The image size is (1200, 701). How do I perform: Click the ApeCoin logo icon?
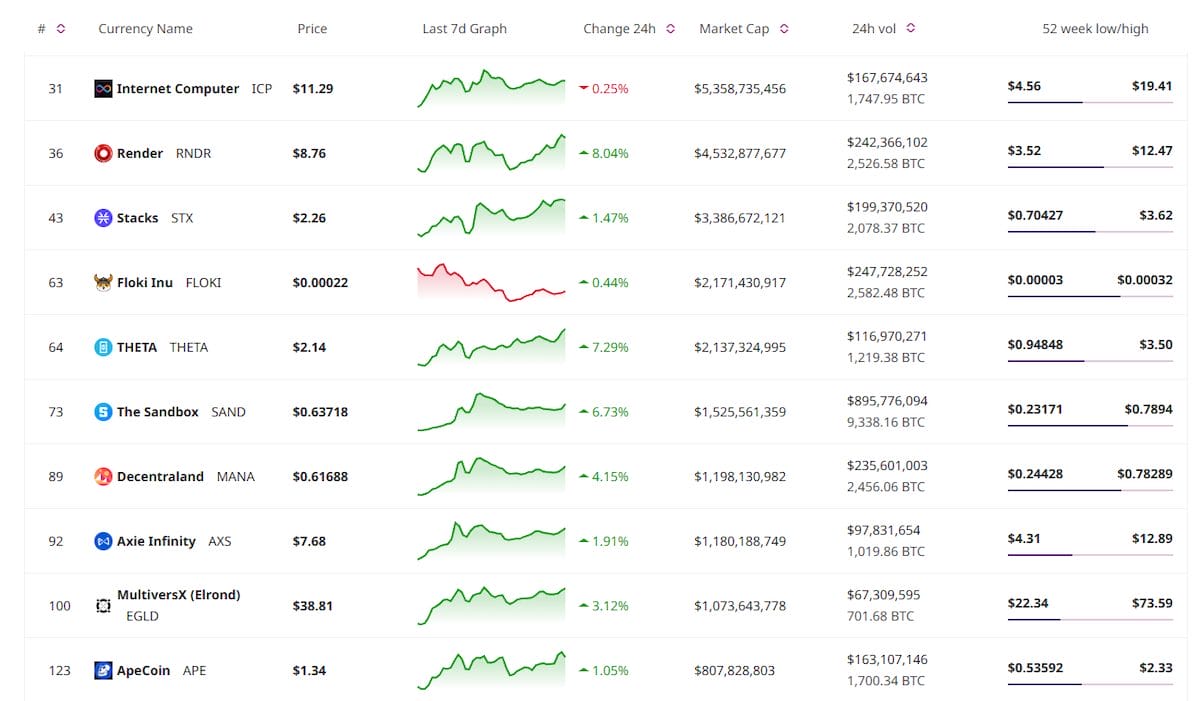(x=103, y=670)
